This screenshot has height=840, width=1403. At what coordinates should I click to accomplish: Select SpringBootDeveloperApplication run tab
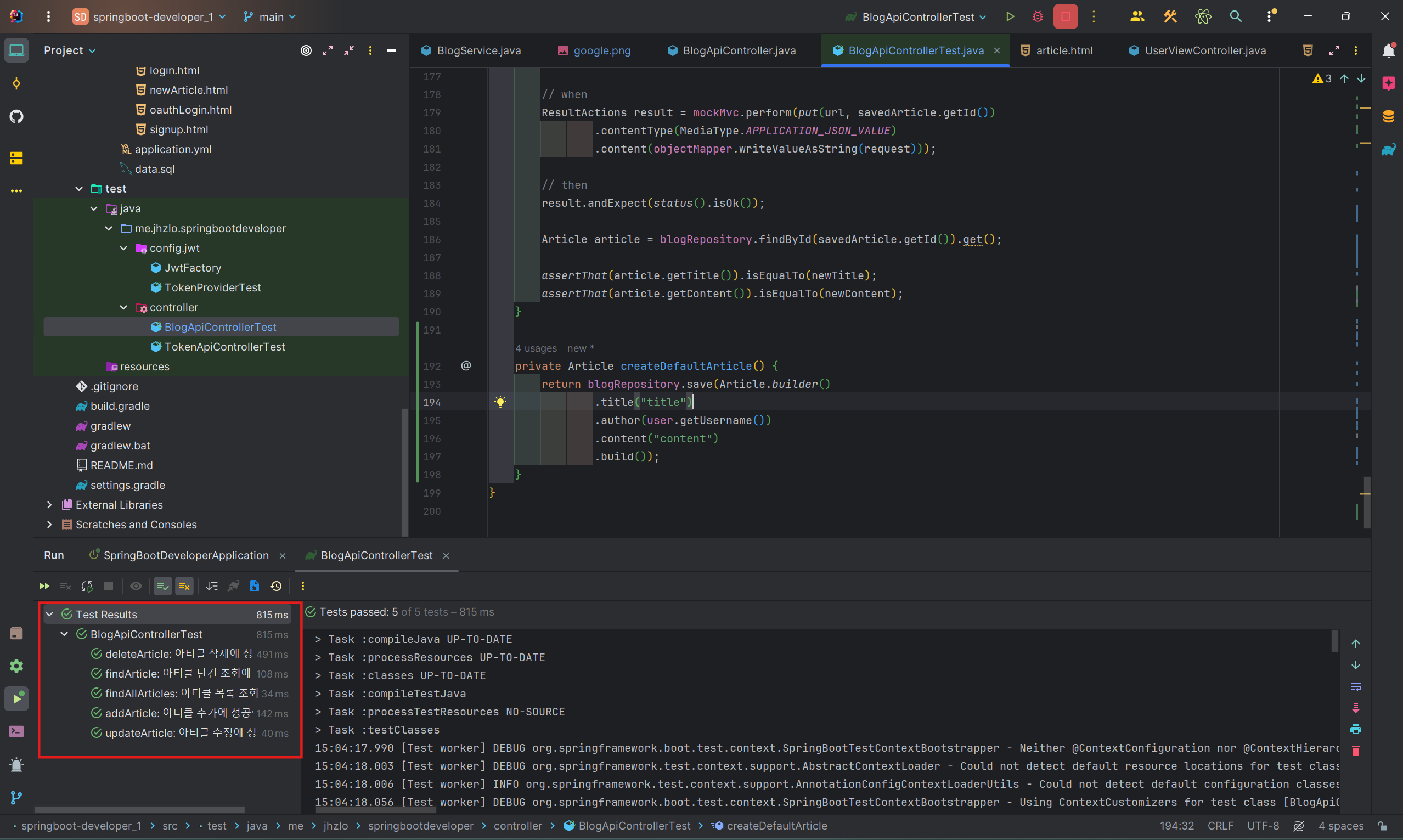tap(185, 555)
